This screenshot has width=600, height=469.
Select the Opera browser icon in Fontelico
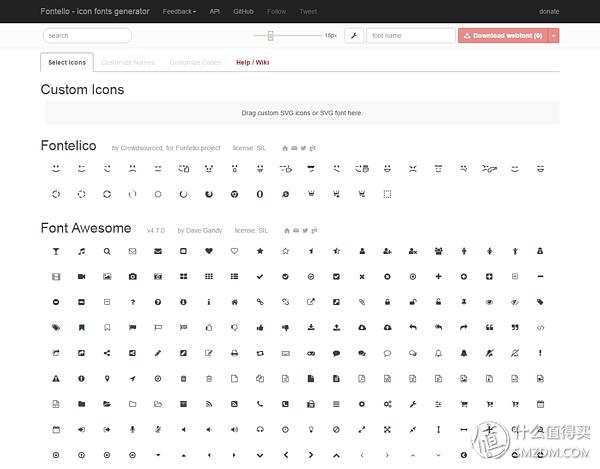coord(260,194)
